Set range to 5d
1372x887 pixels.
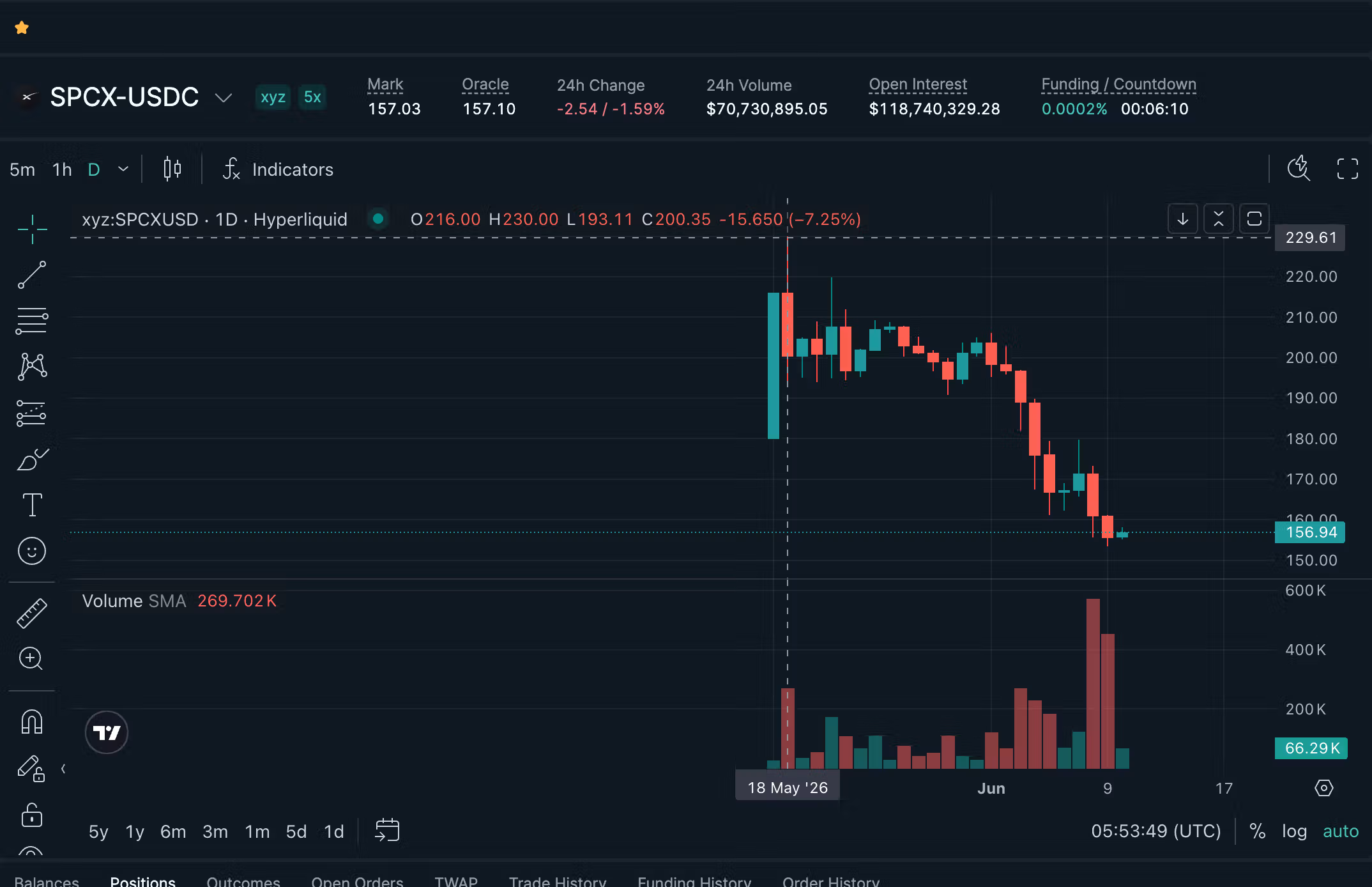(296, 831)
